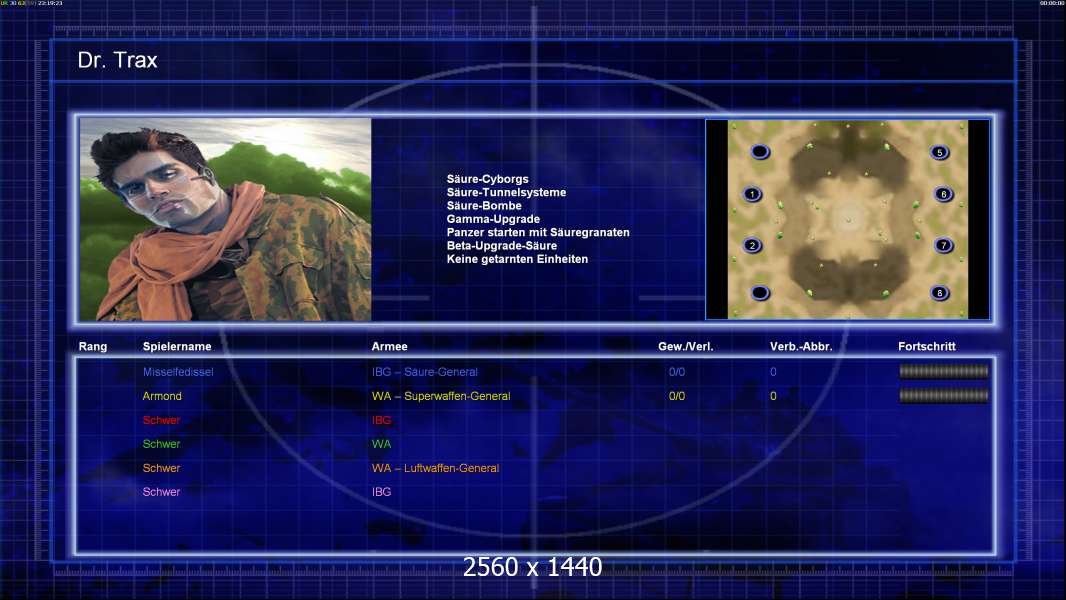This screenshot has width=1066, height=600.
Task: Click Armond's '0/0' win/loss value
Action: pyautogui.click(x=677, y=396)
